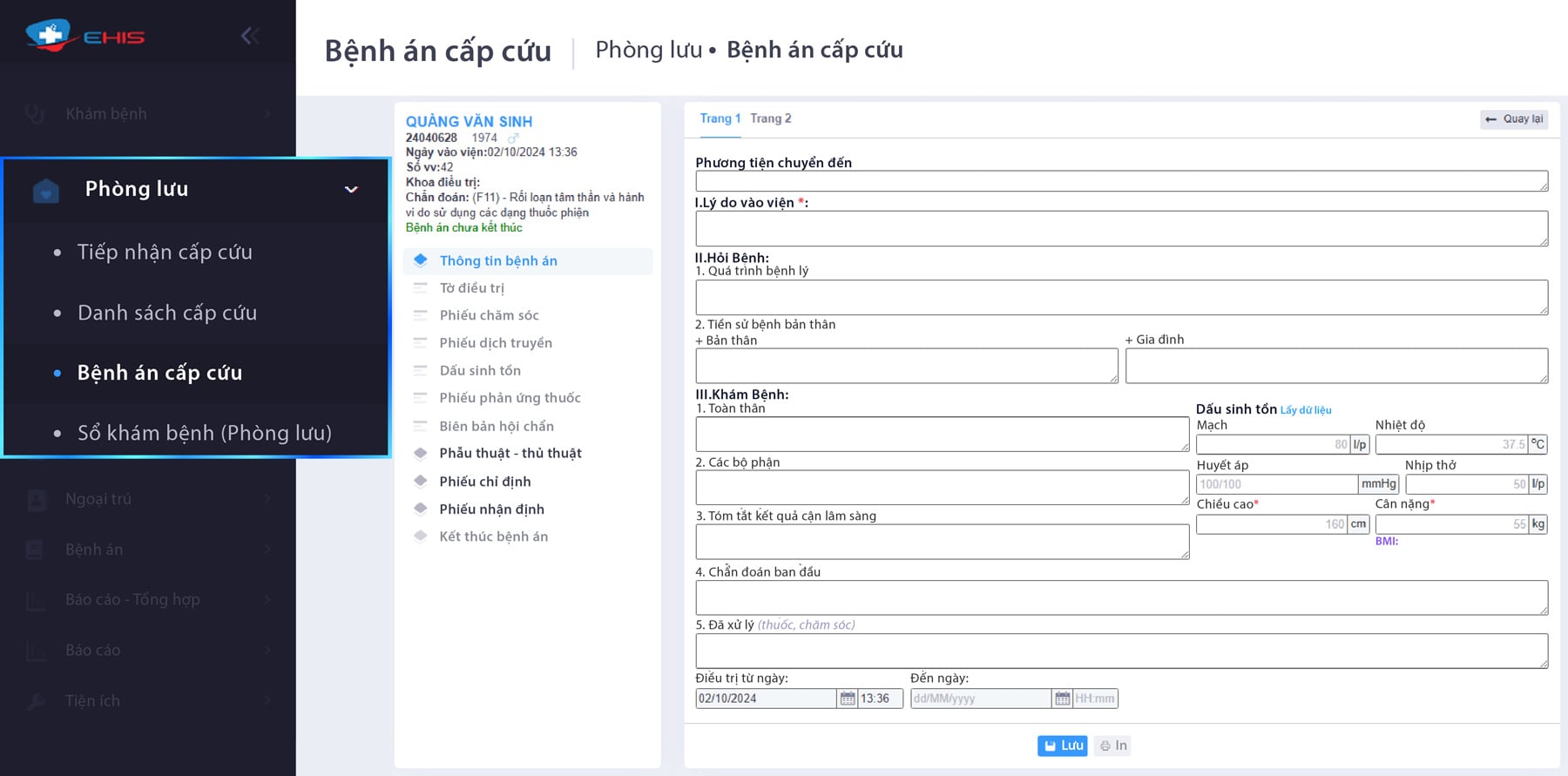
Task: Click the diamond icon beside Phiếu chỉ định
Action: (421, 481)
